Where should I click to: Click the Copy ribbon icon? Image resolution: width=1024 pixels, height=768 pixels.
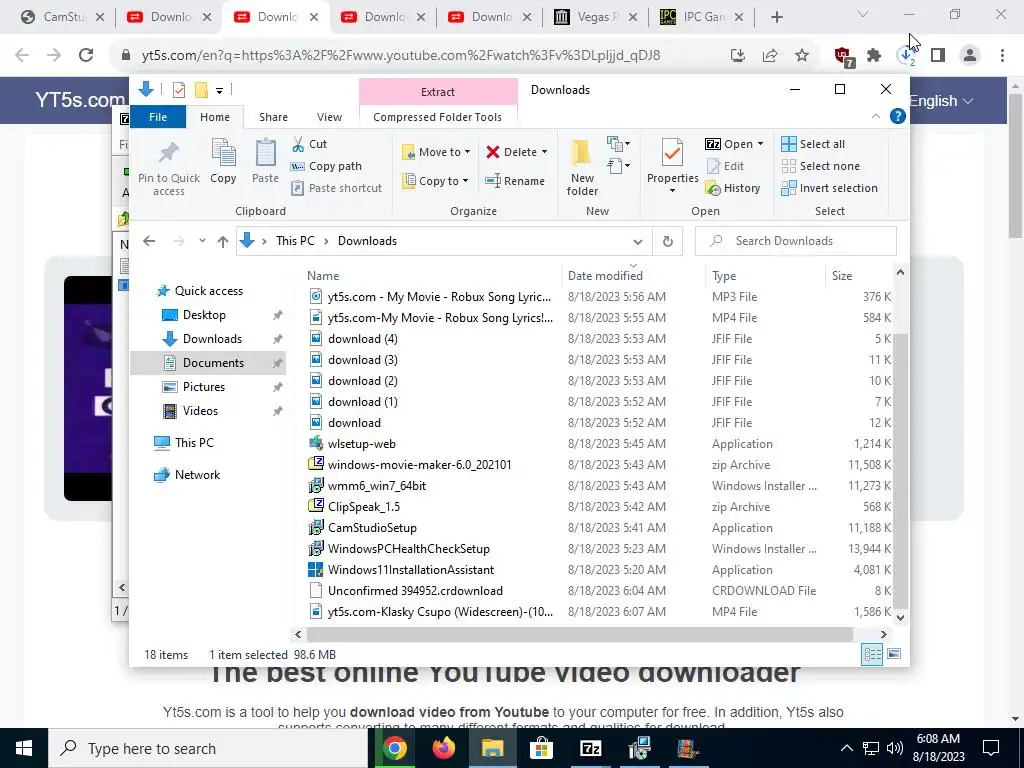point(223,153)
